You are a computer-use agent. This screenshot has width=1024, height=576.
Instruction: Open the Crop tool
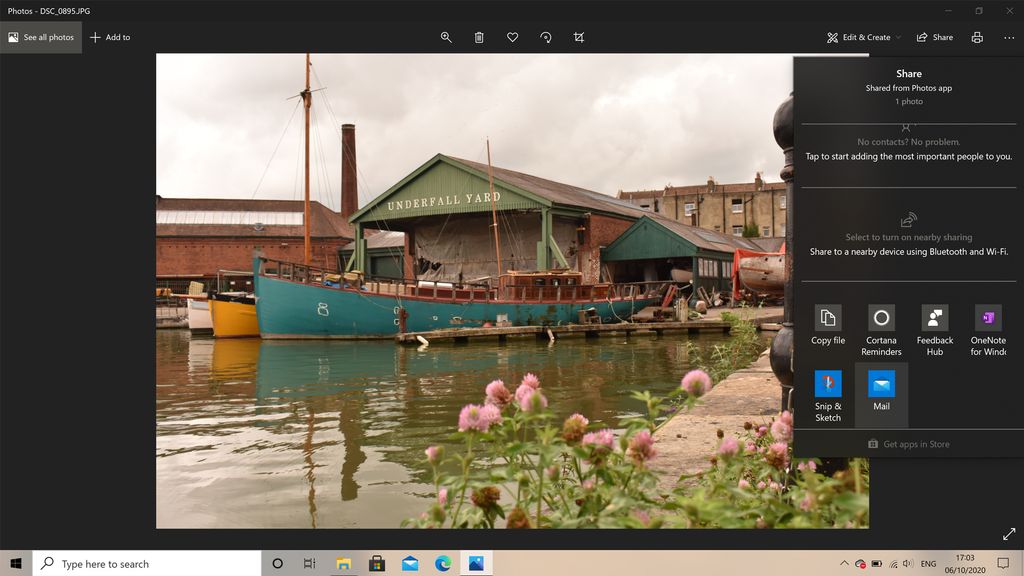[x=579, y=37]
